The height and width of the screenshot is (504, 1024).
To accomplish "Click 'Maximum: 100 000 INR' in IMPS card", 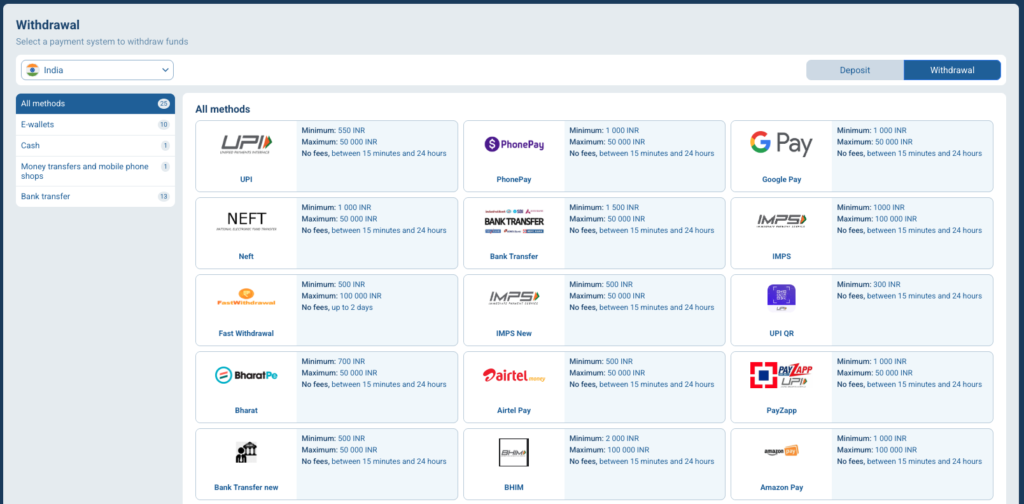I will click(x=876, y=219).
